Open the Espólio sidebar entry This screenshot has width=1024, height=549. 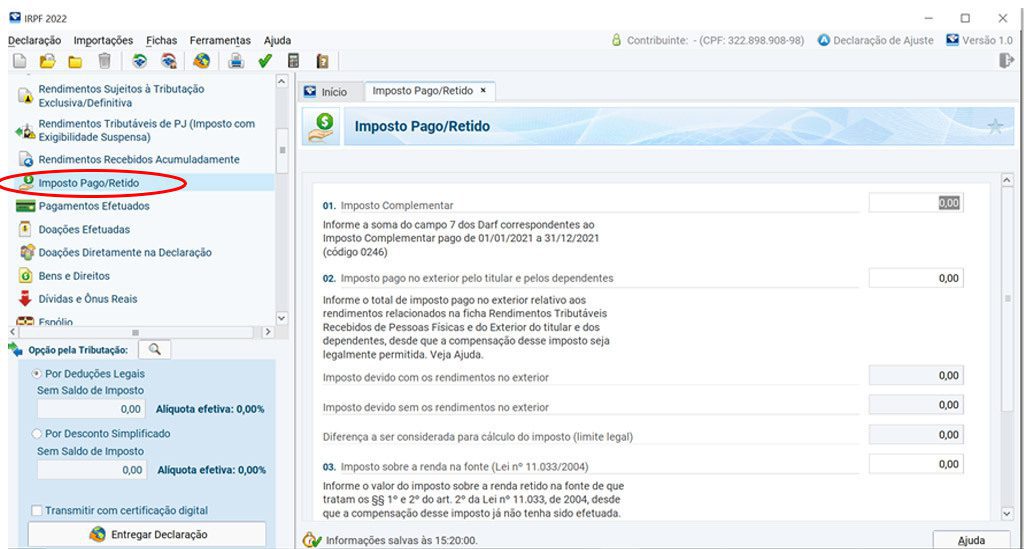(56, 322)
